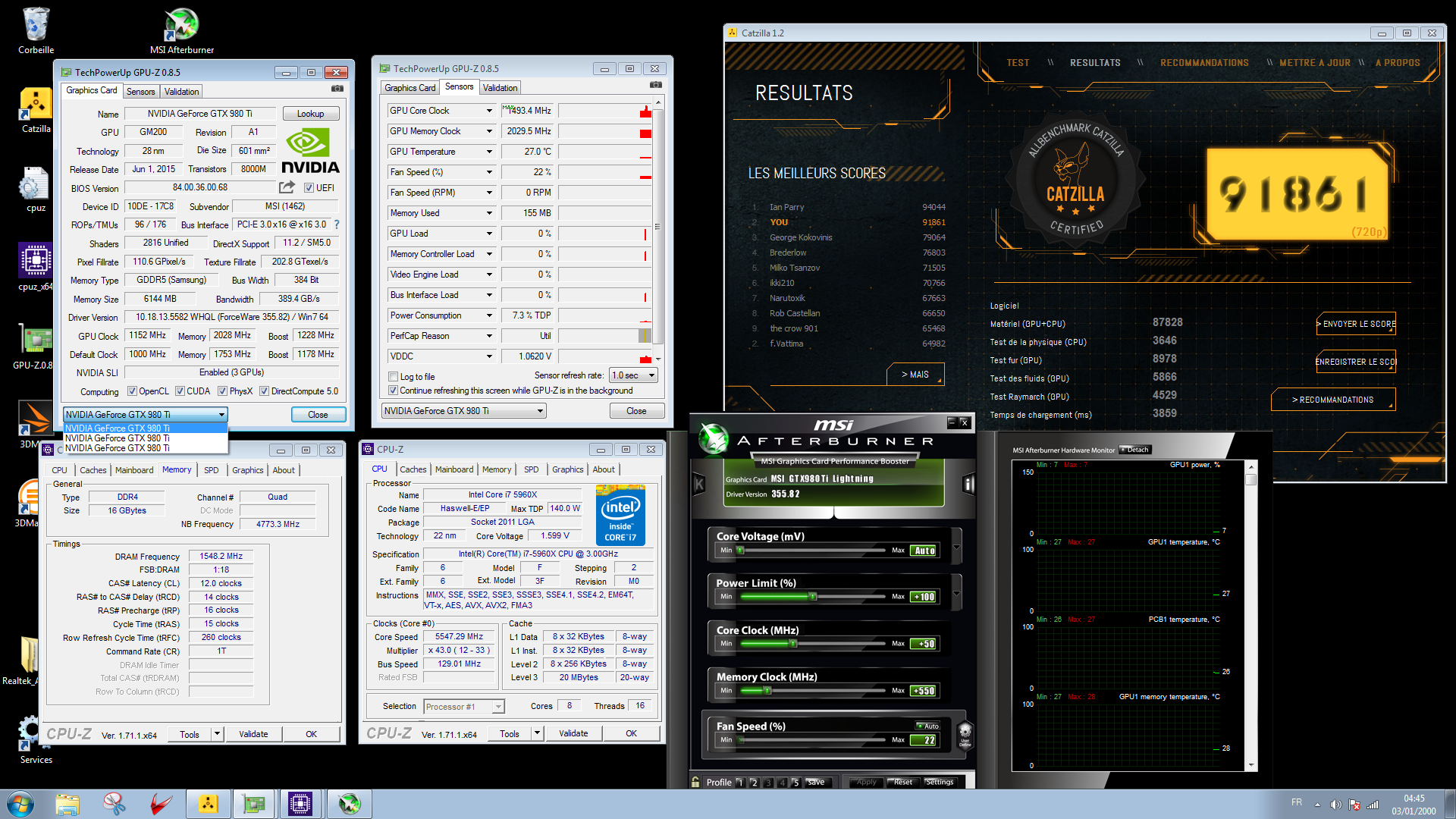Toggle the PhysX checkbox
This screenshot has height=819, width=1456.
pos(222,391)
